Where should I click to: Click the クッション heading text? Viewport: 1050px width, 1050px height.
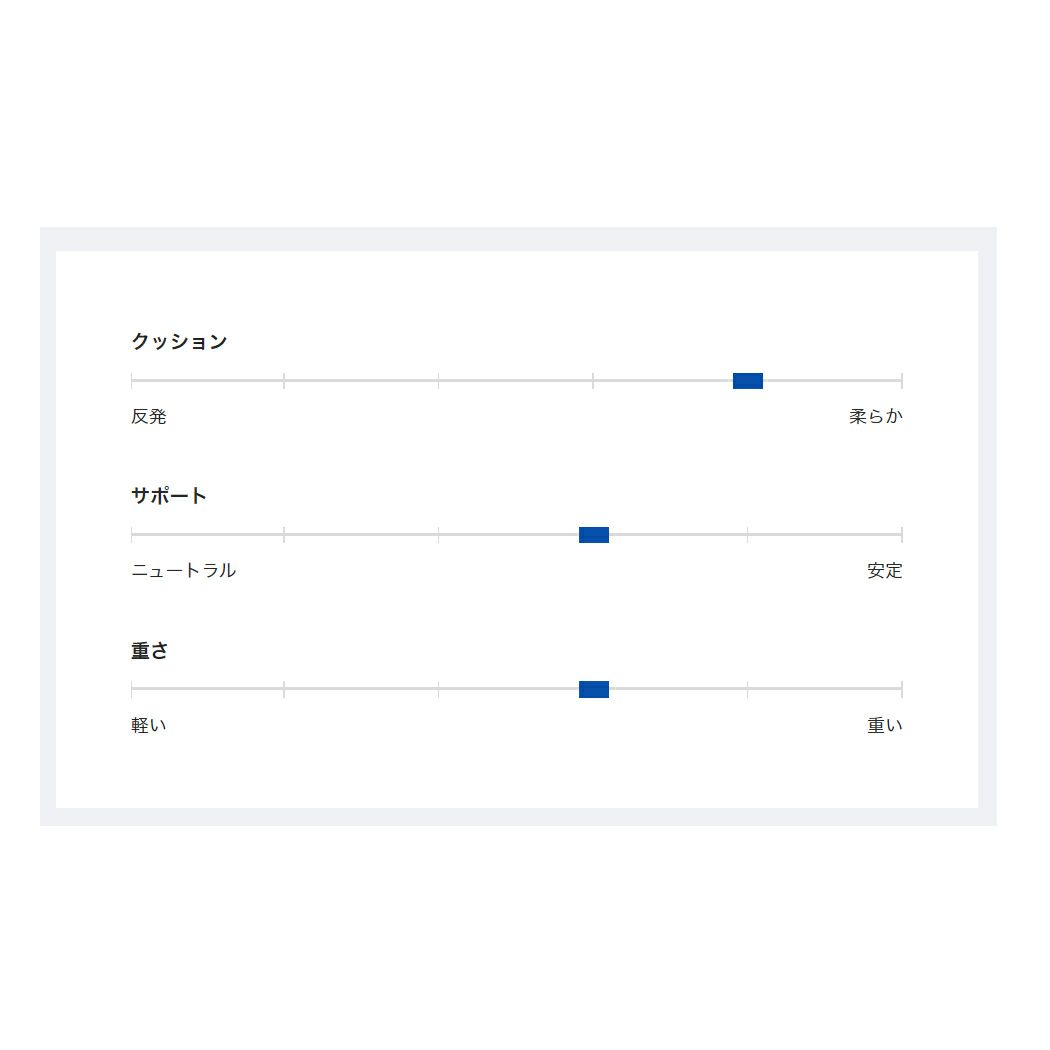coord(179,342)
